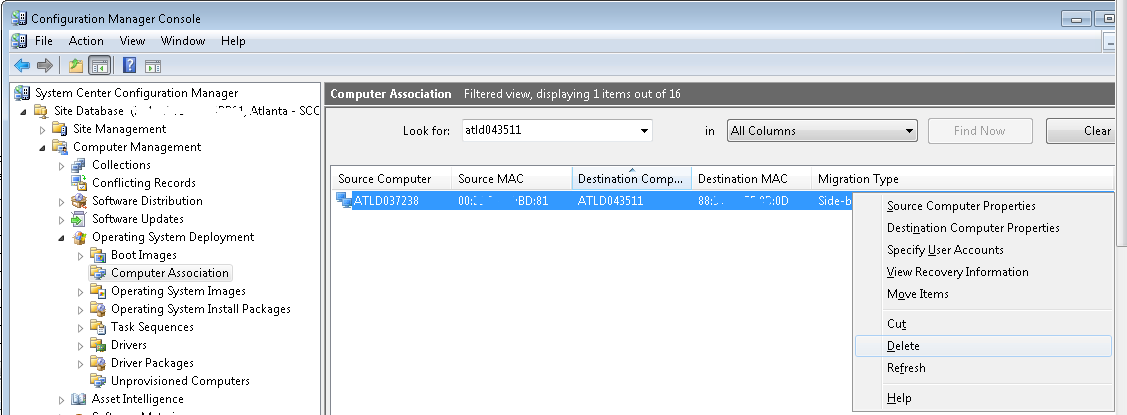Viewport: 1127px width, 415px height.
Task: Click the Software Updates icon
Action: [78, 219]
